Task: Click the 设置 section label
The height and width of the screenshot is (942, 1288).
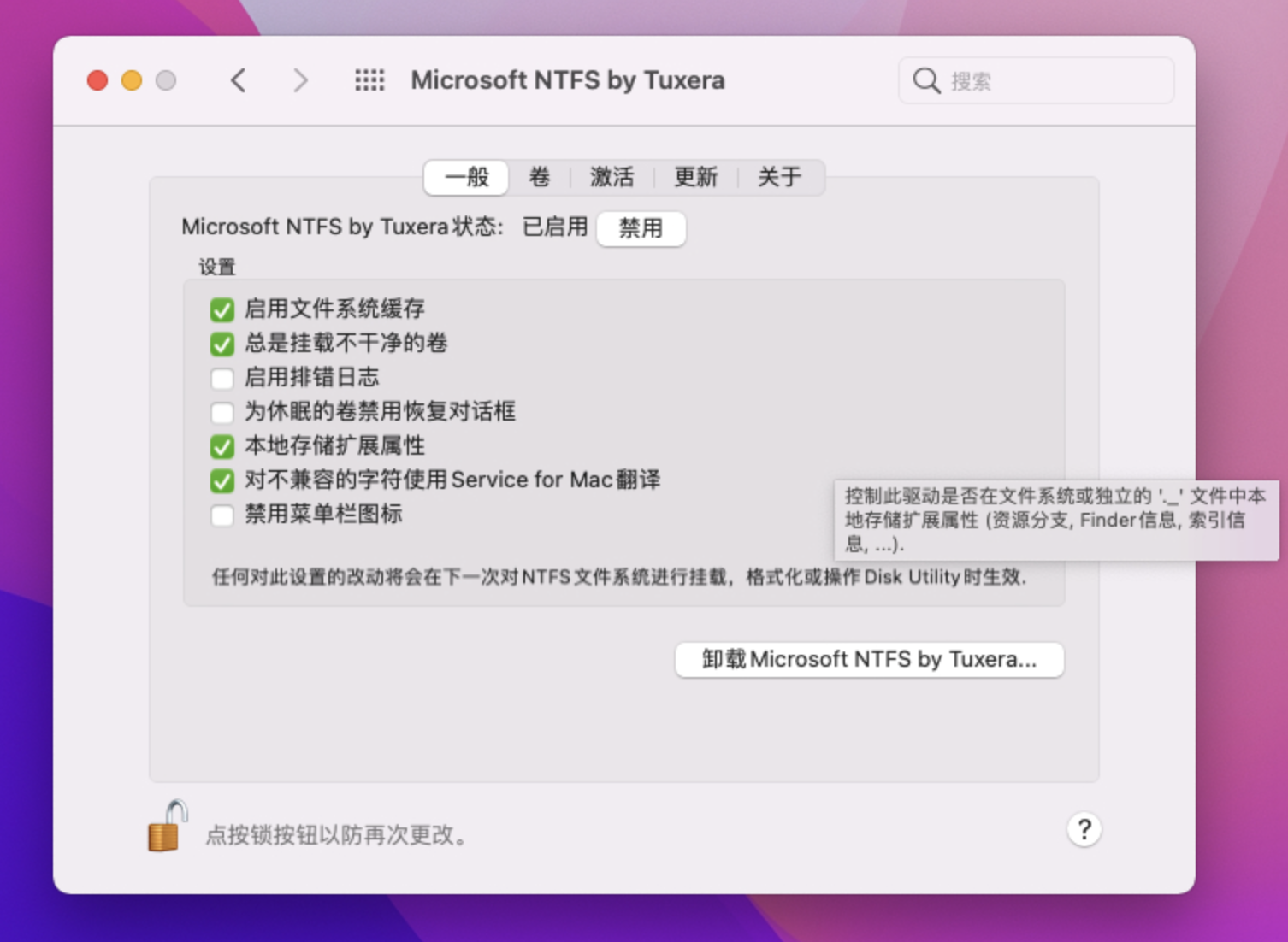Action: click(217, 267)
